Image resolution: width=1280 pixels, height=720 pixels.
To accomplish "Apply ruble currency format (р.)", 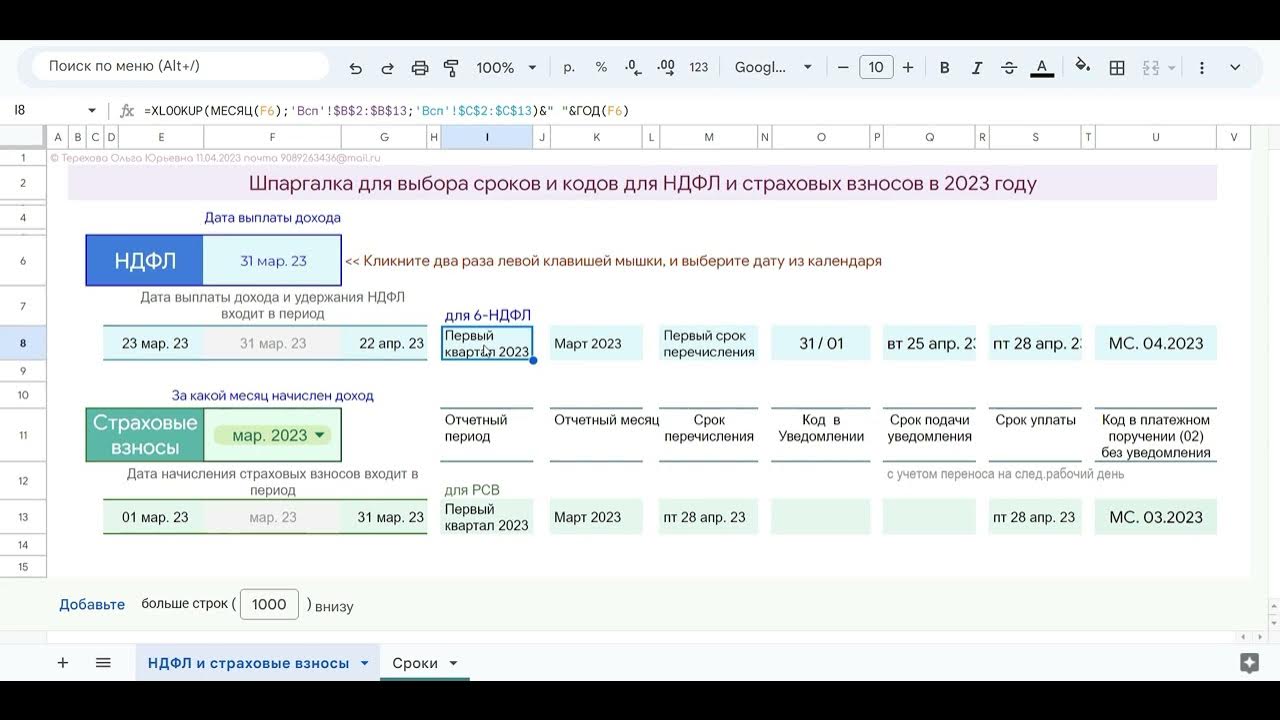I will 569,67.
